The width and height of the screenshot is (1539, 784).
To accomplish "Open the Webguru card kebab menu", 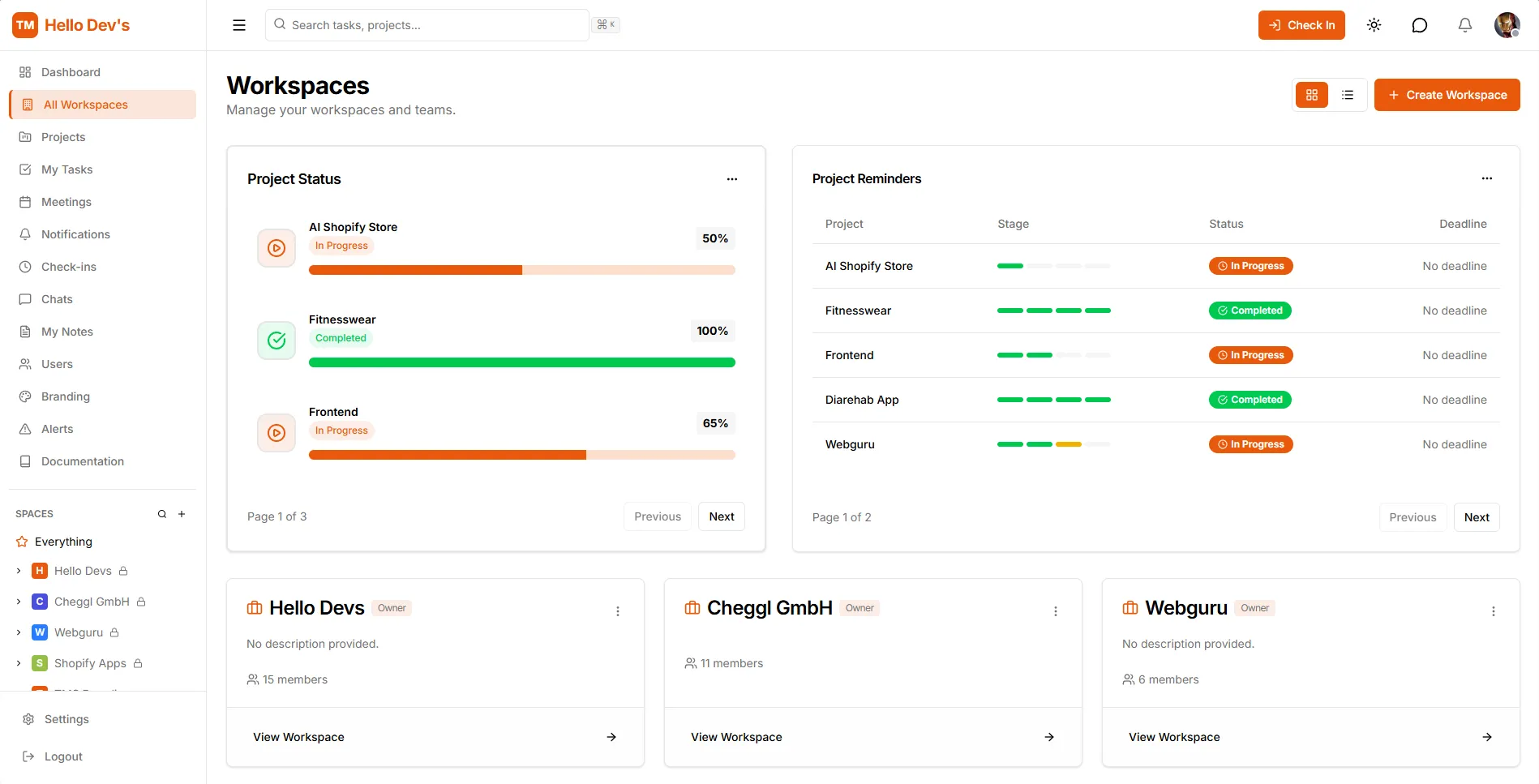I will click(1493, 611).
